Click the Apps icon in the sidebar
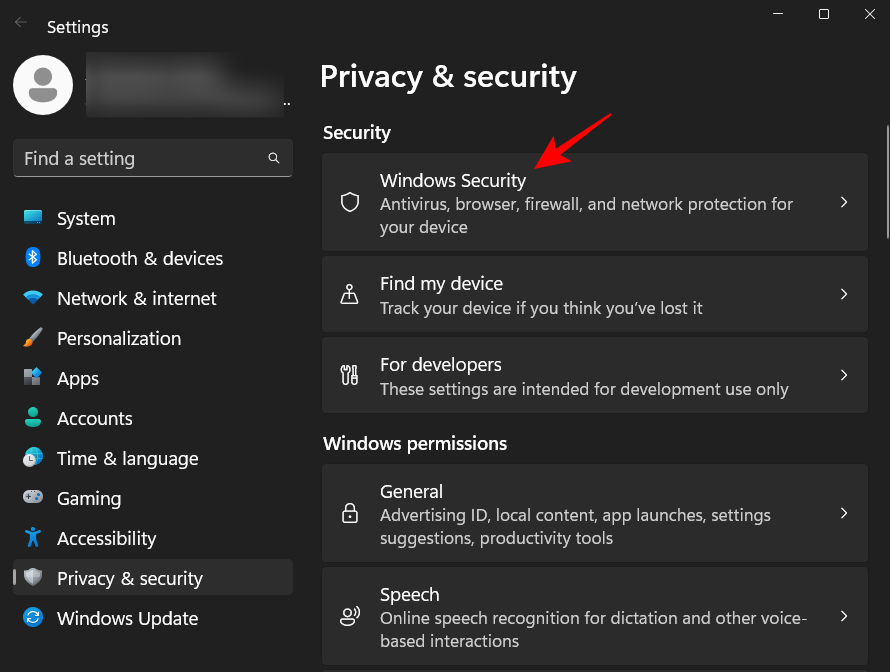The width and height of the screenshot is (890, 672). coord(33,378)
